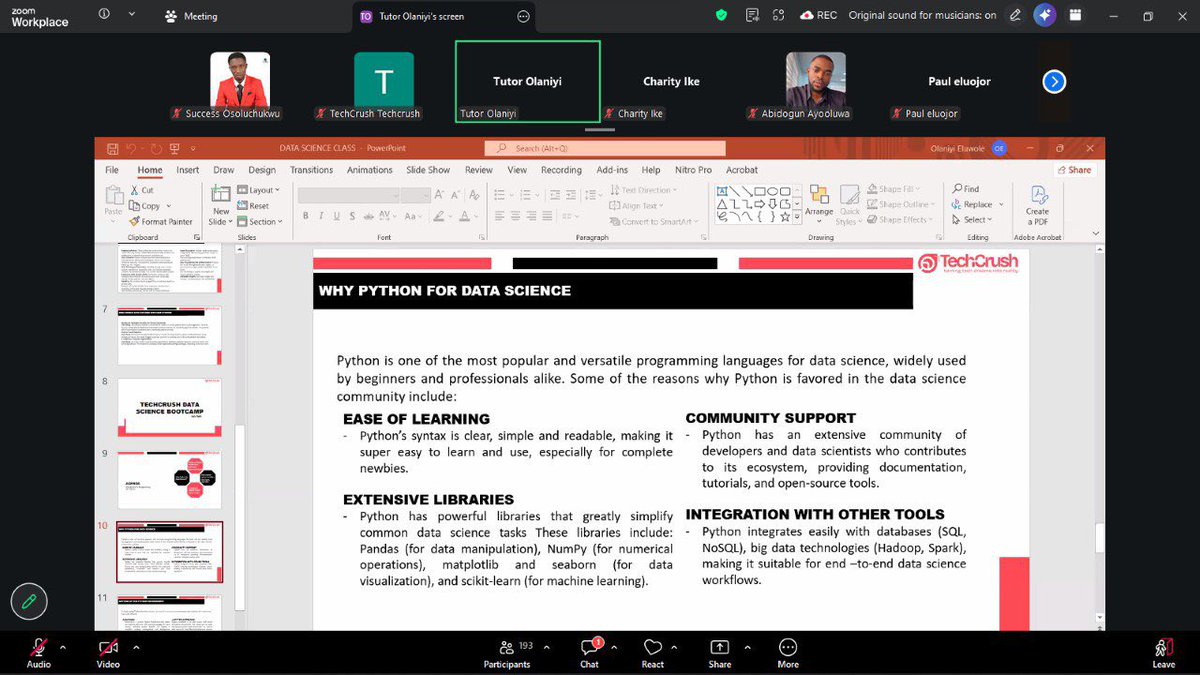Click the green annotate pencil button
The image size is (1200, 675).
click(x=29, y=601)
